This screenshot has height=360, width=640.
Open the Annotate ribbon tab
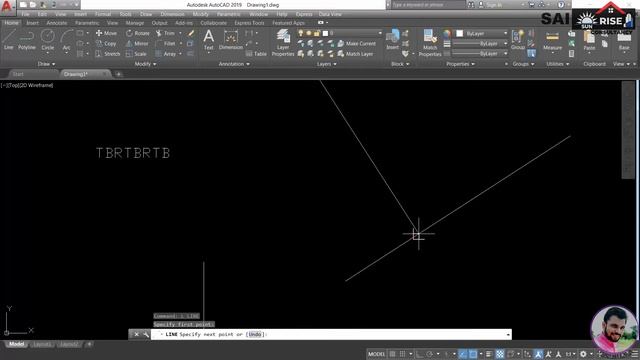click(x=57, y=23)
